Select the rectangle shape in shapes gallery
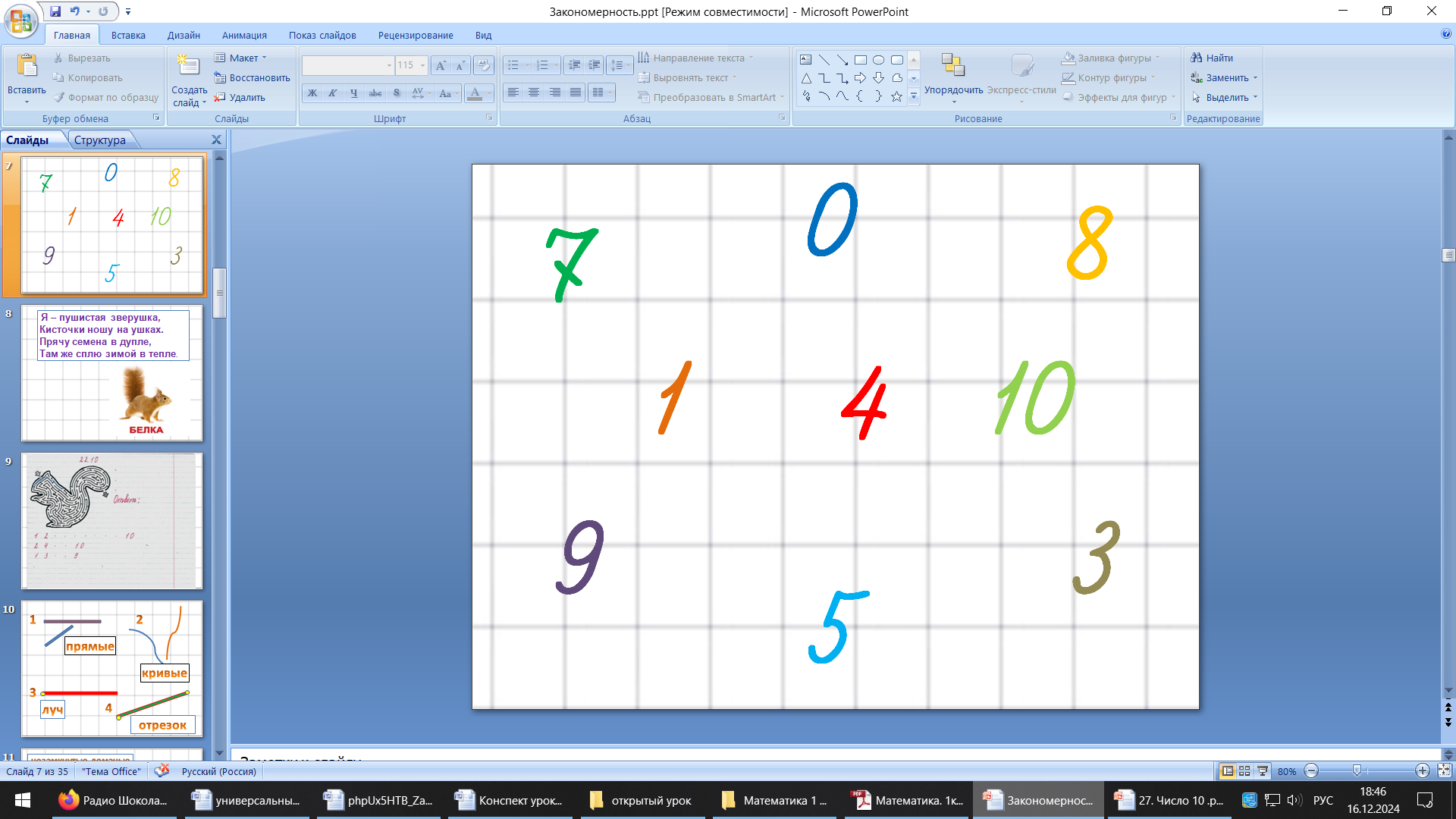Screen dimensions: 1456x819 point(860,59)
